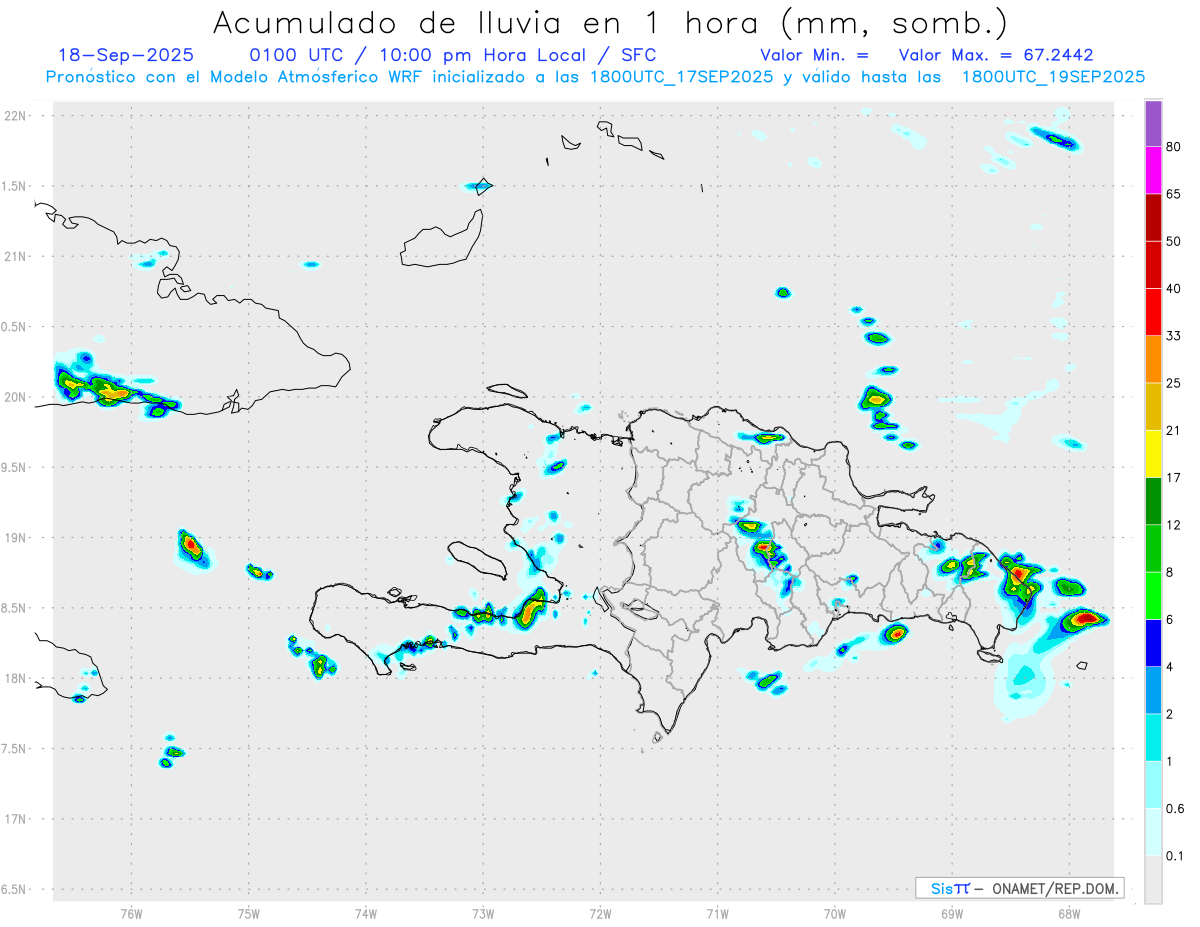Click the '22N' latitude label

click(15, 115)
